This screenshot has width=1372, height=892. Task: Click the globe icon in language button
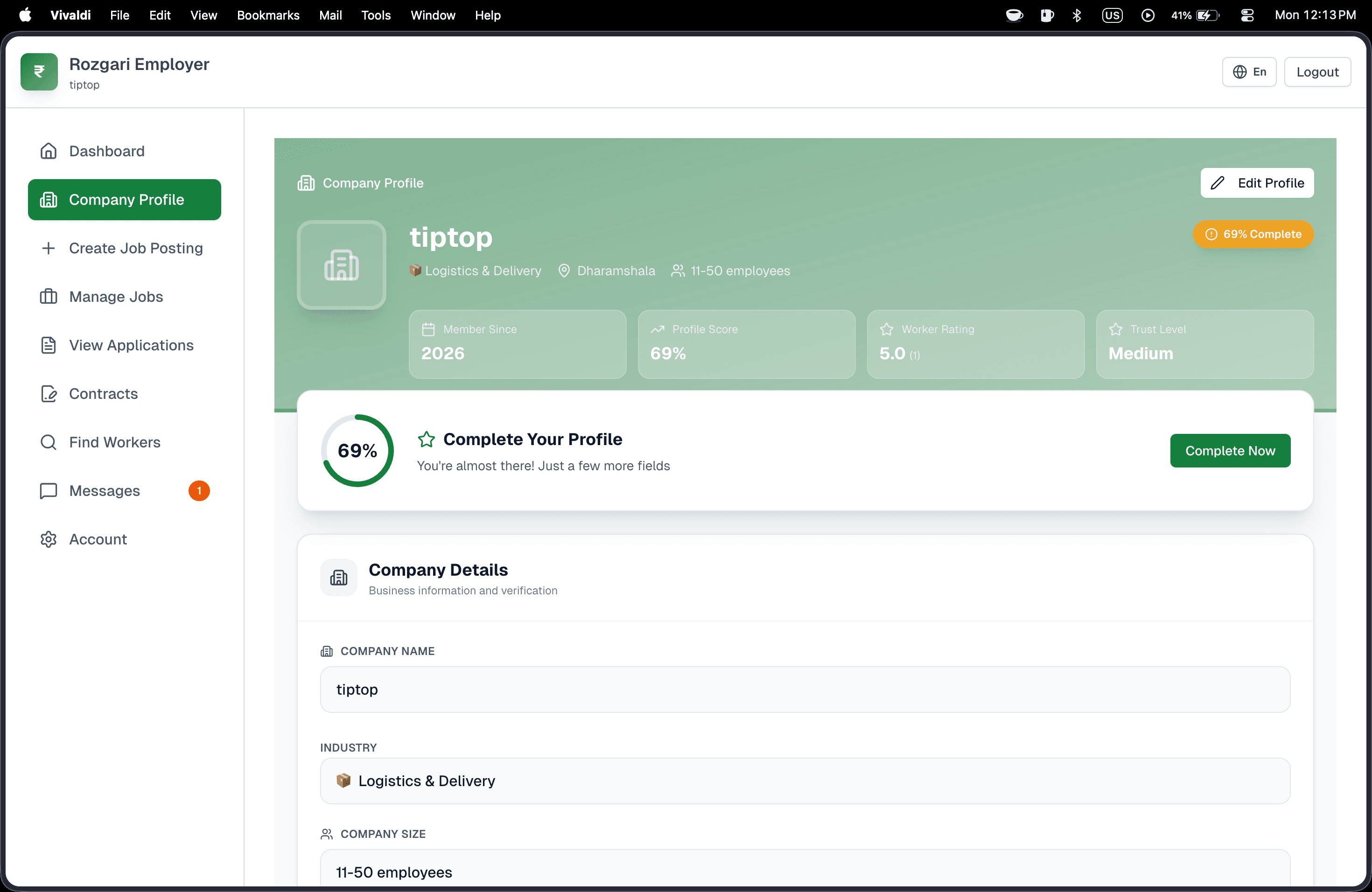tap(1239, 72)
